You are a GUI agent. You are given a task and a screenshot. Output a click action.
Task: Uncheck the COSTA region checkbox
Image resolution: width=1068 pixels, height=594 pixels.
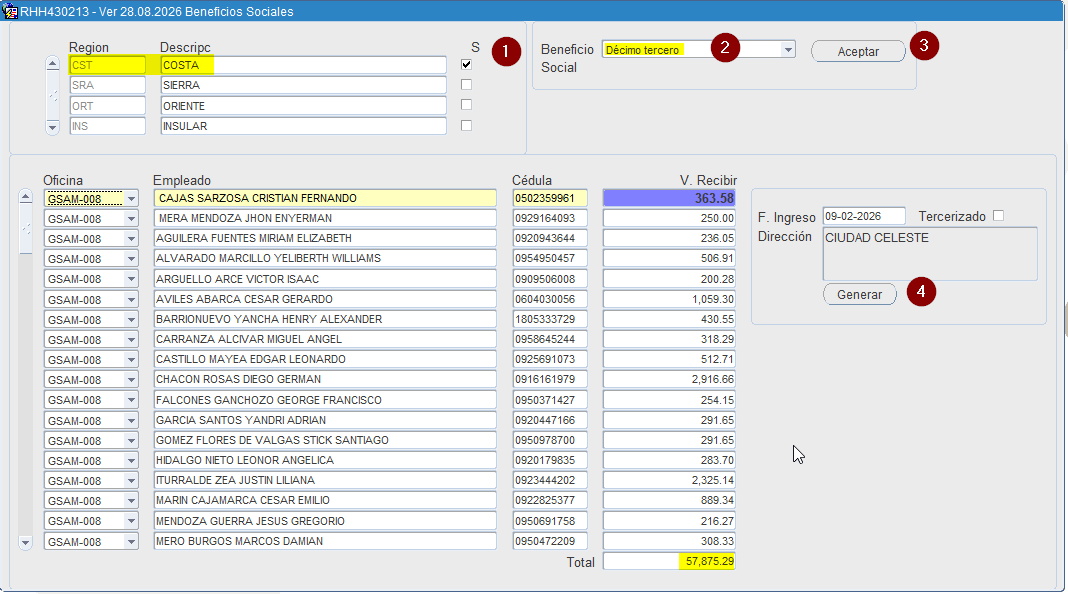tap(466, 65)
